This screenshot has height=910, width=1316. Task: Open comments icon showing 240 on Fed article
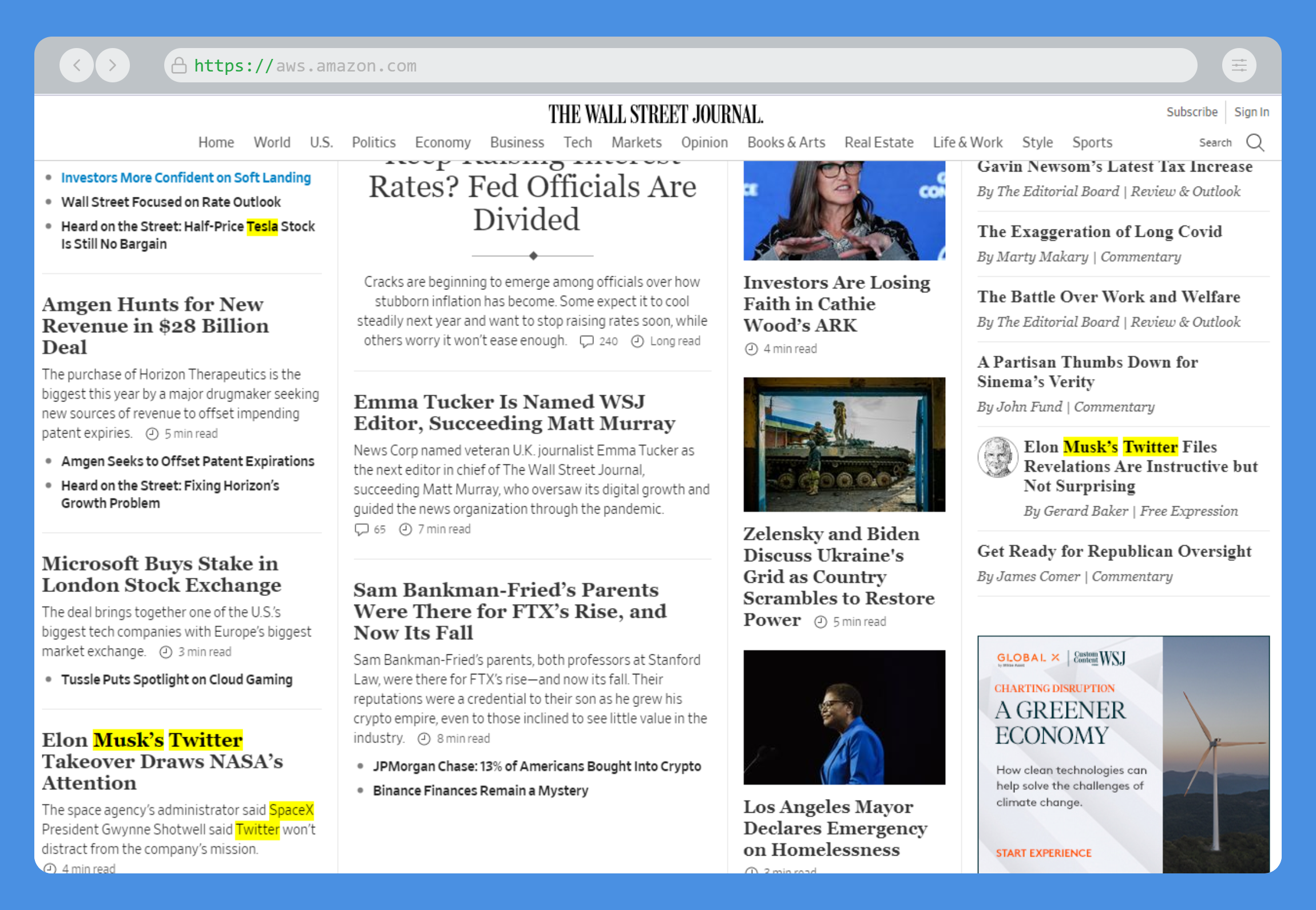(x=586, y=341)
